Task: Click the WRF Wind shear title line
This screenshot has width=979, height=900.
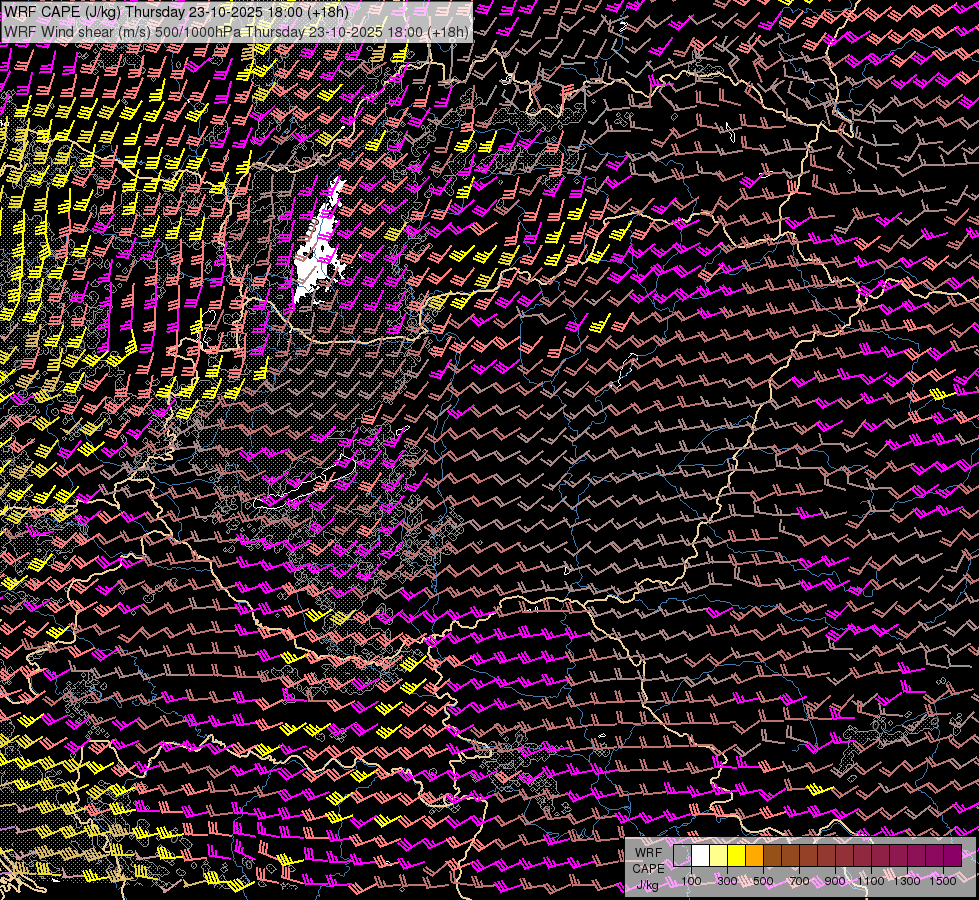Action: (236, 31)
